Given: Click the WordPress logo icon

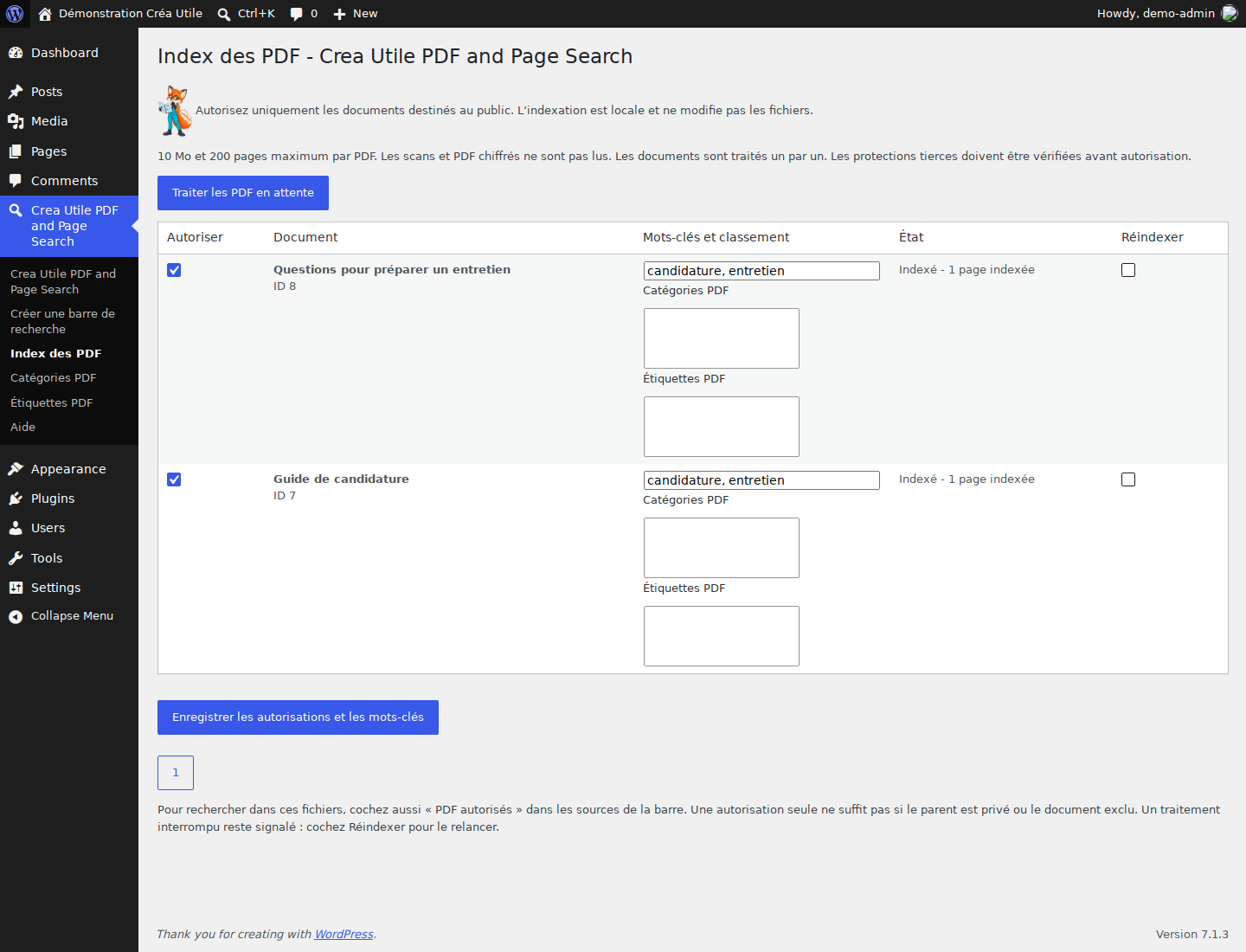Looking at the screenshot, I should (x=15, y=14).
